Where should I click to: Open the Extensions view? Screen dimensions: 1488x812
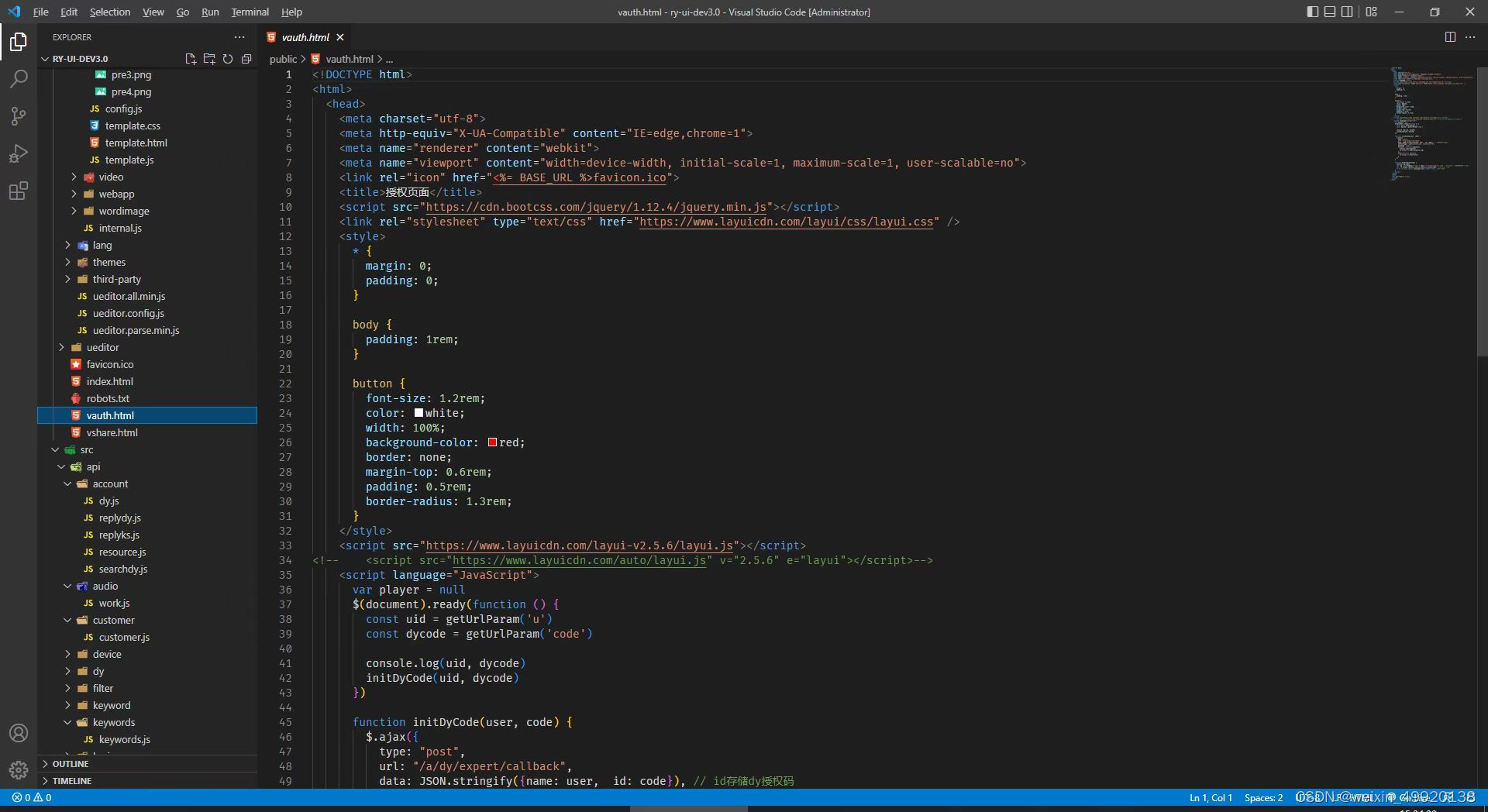tap(19, 191)
